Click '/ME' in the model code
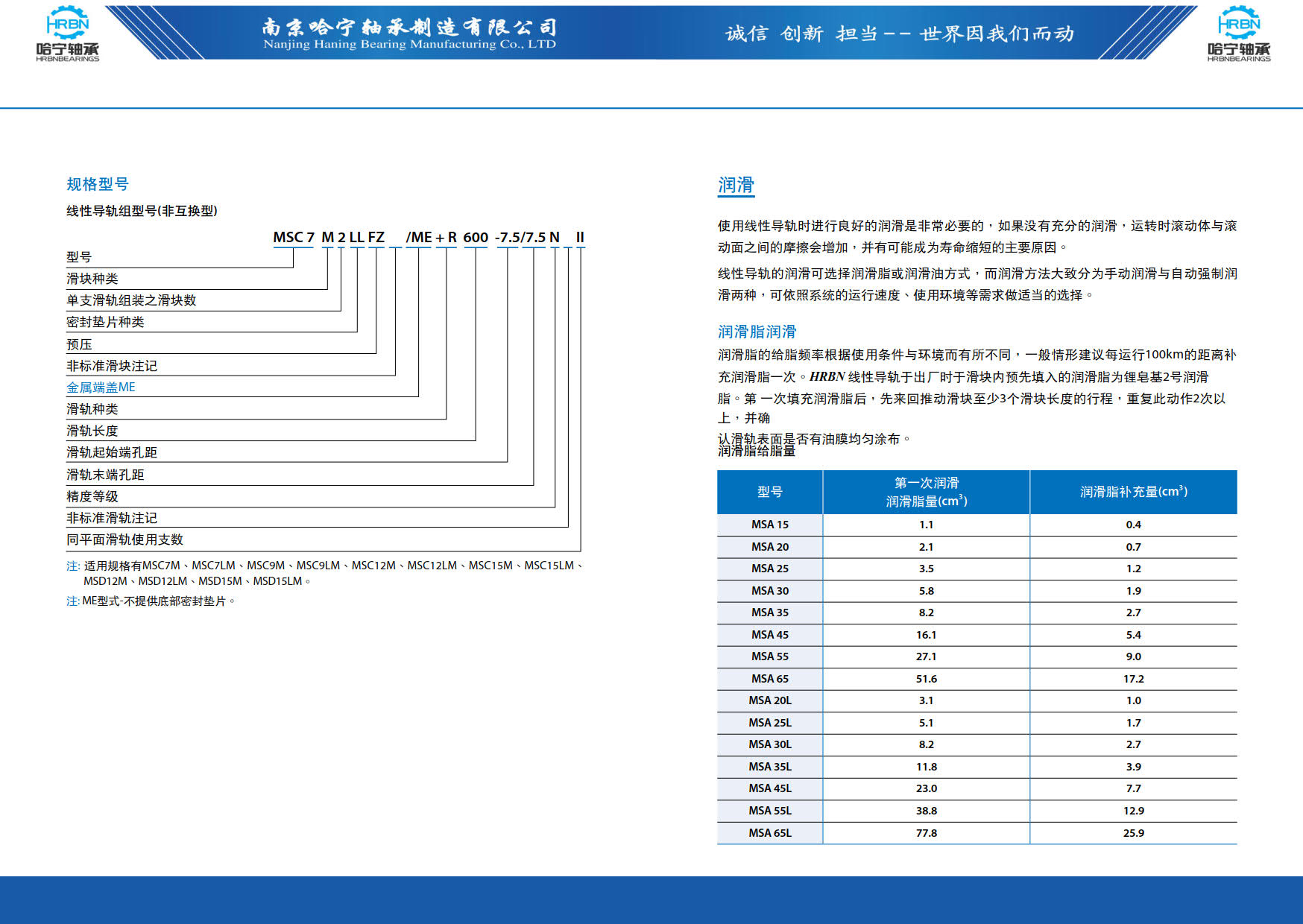This screenshot has height=924, width=1303. coord(419,237)
